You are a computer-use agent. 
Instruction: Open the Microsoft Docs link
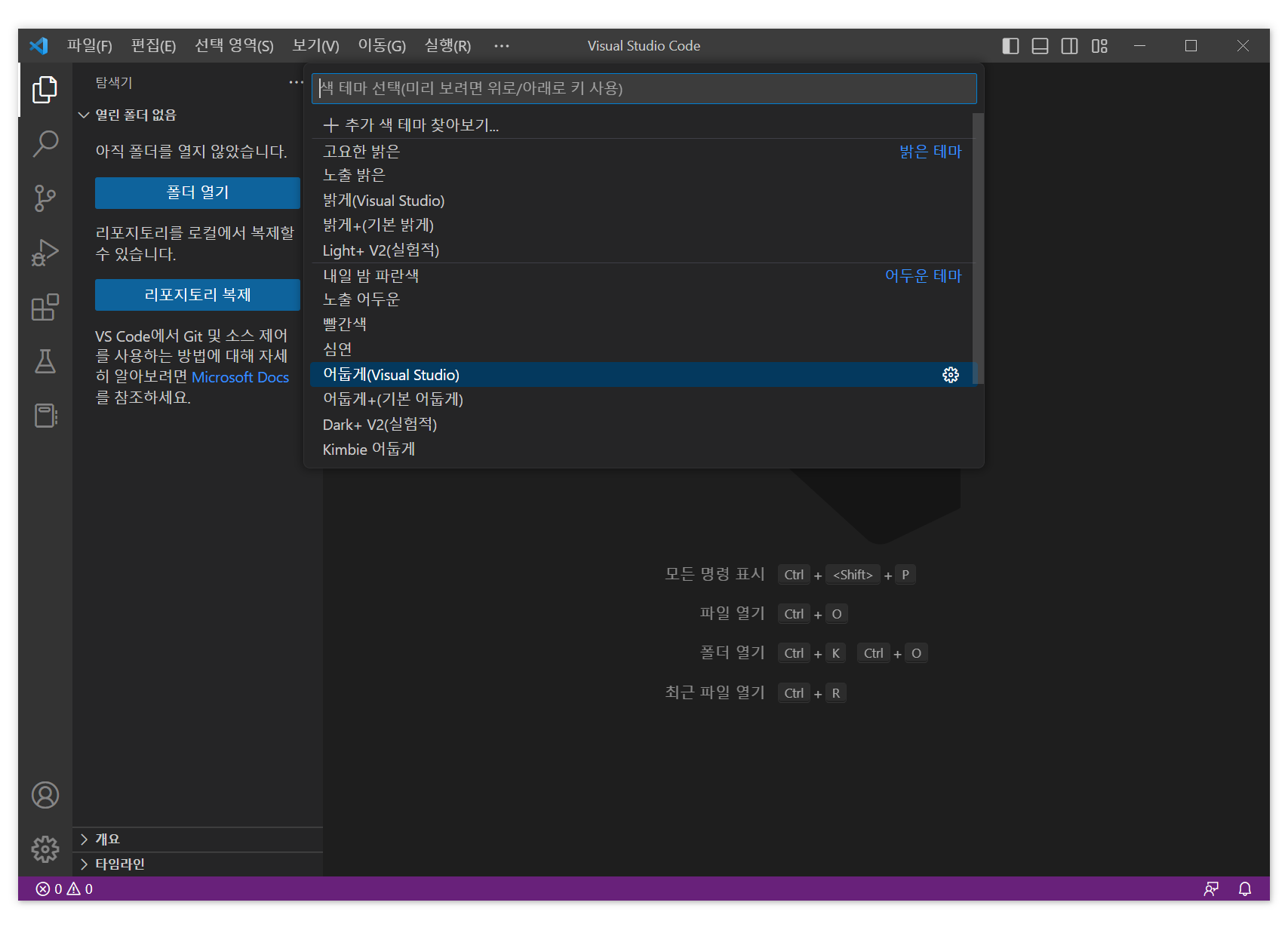click(x=240, y=377)
